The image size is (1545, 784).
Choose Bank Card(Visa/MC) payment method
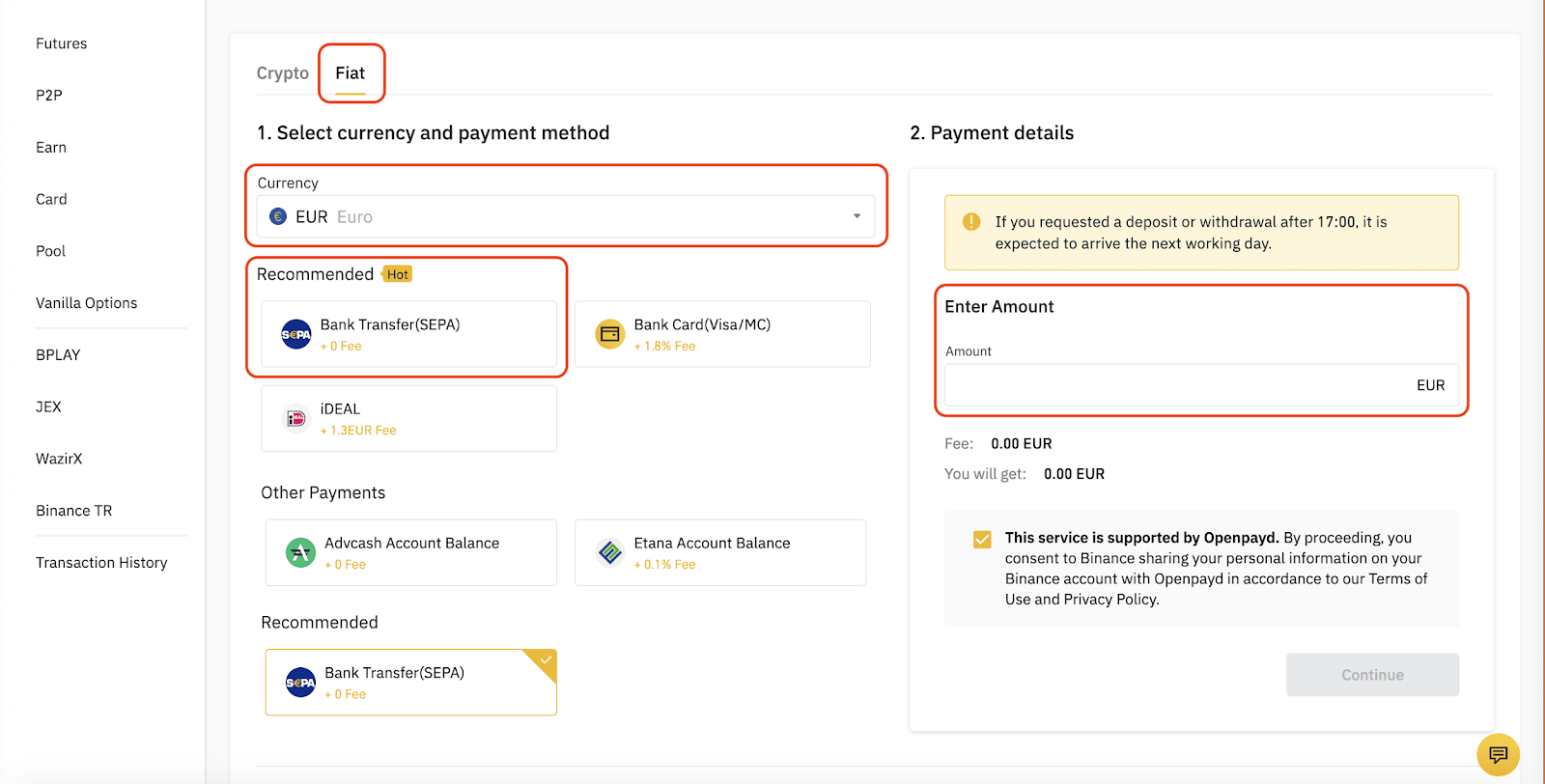click(722, 334)
